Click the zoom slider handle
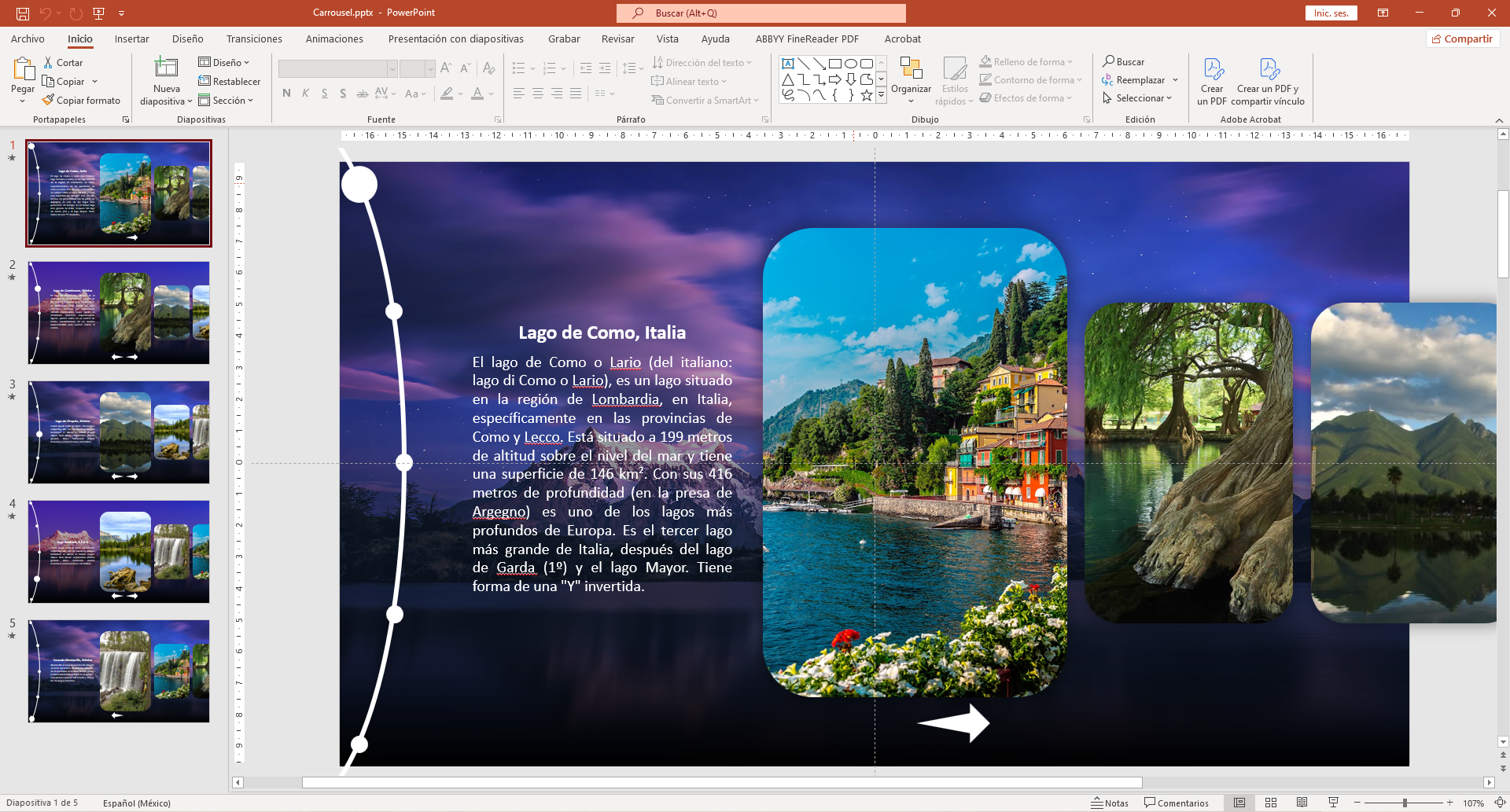The image size is (1510, 812). coord(1405,803)
